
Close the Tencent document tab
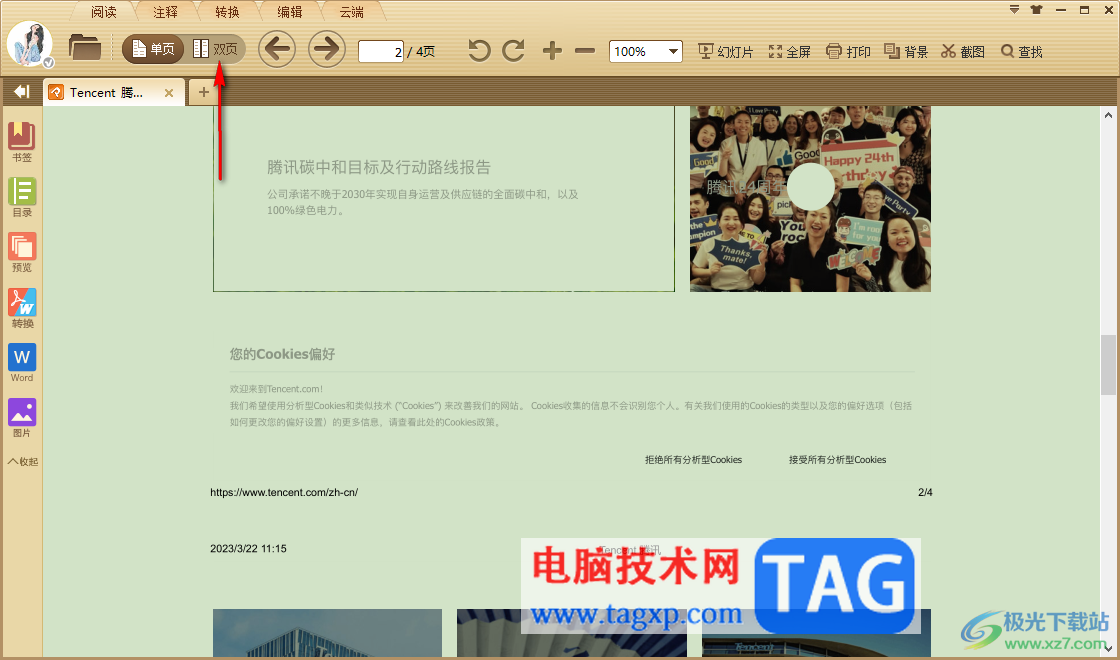(169, 93)
